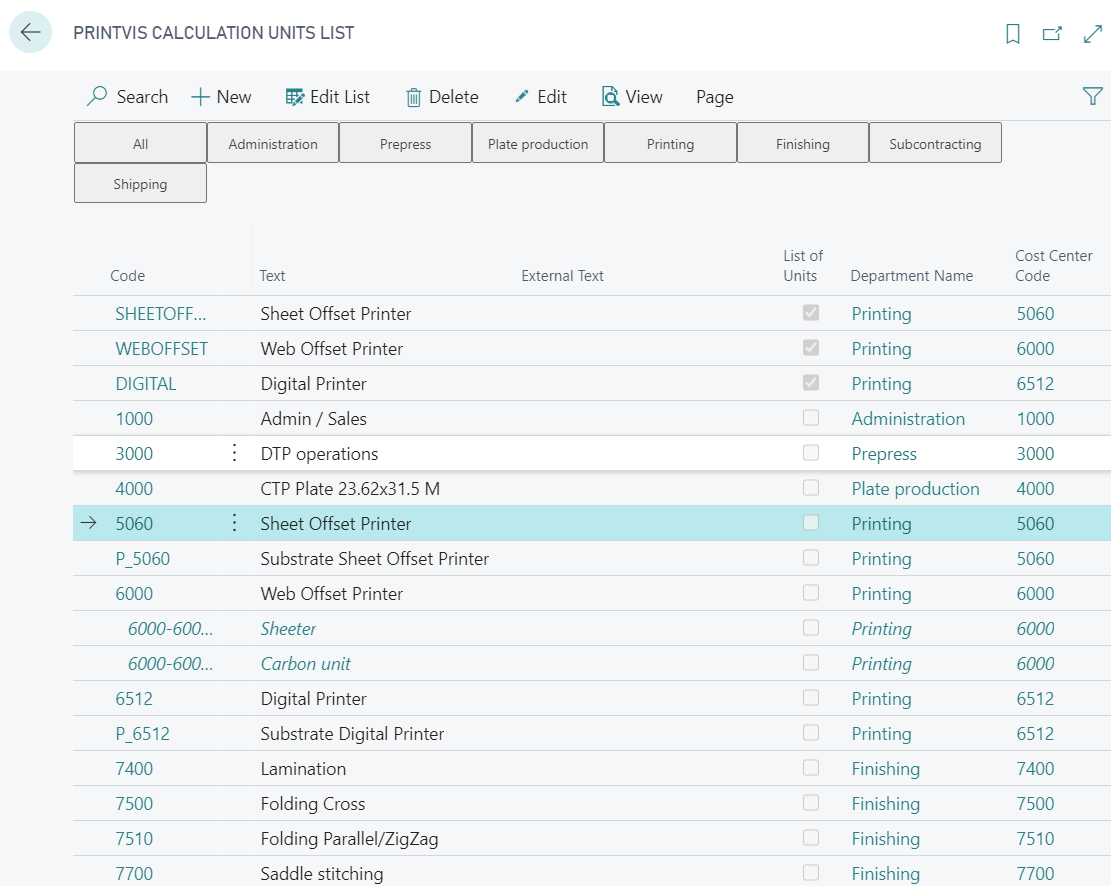Open cost center 6512 in DIGITAL row
1111x886 pixels.
pyautogui.click(x=1035, y=383)
